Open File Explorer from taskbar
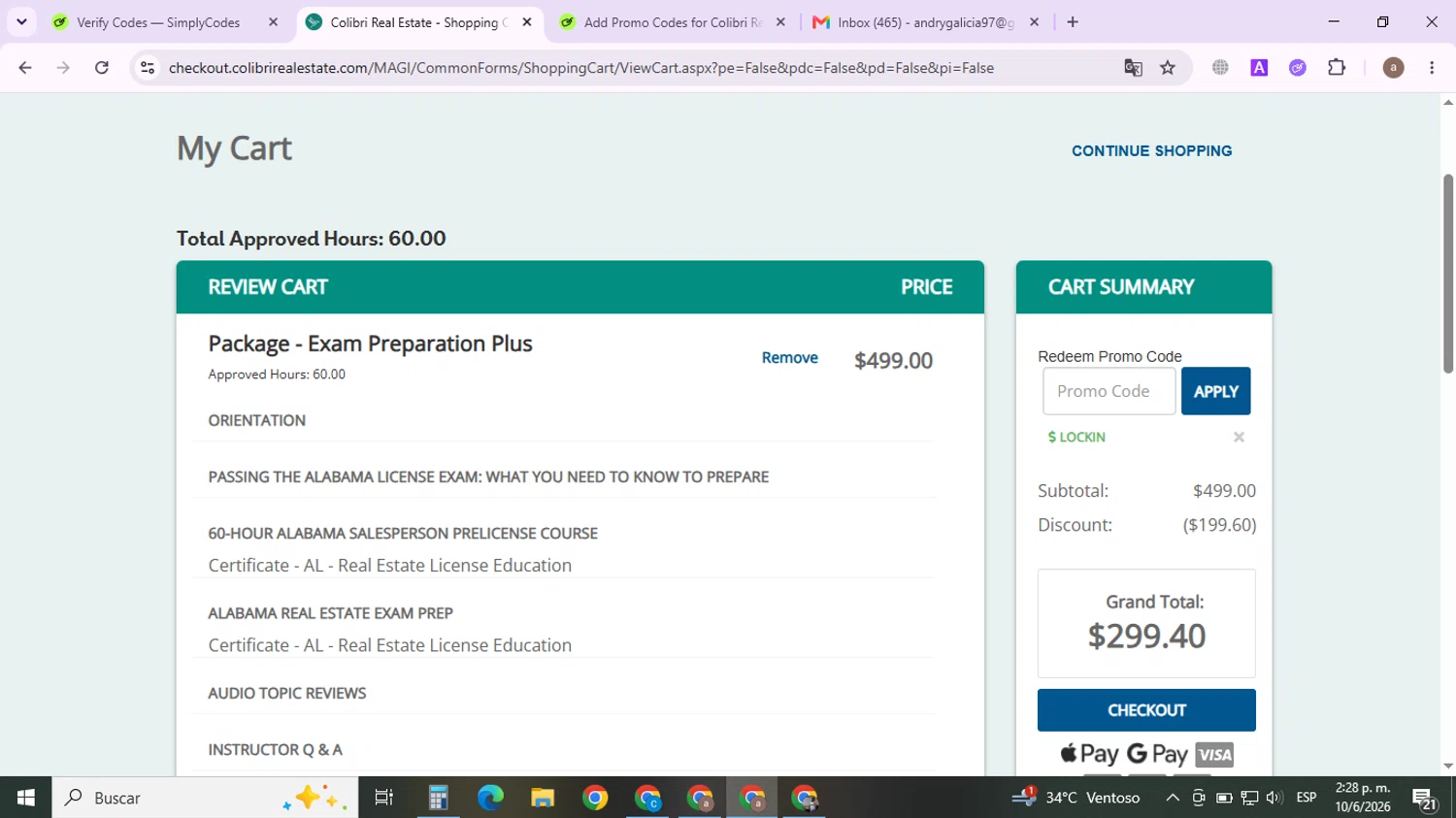 pyautogui.click(x=543, y=798)
